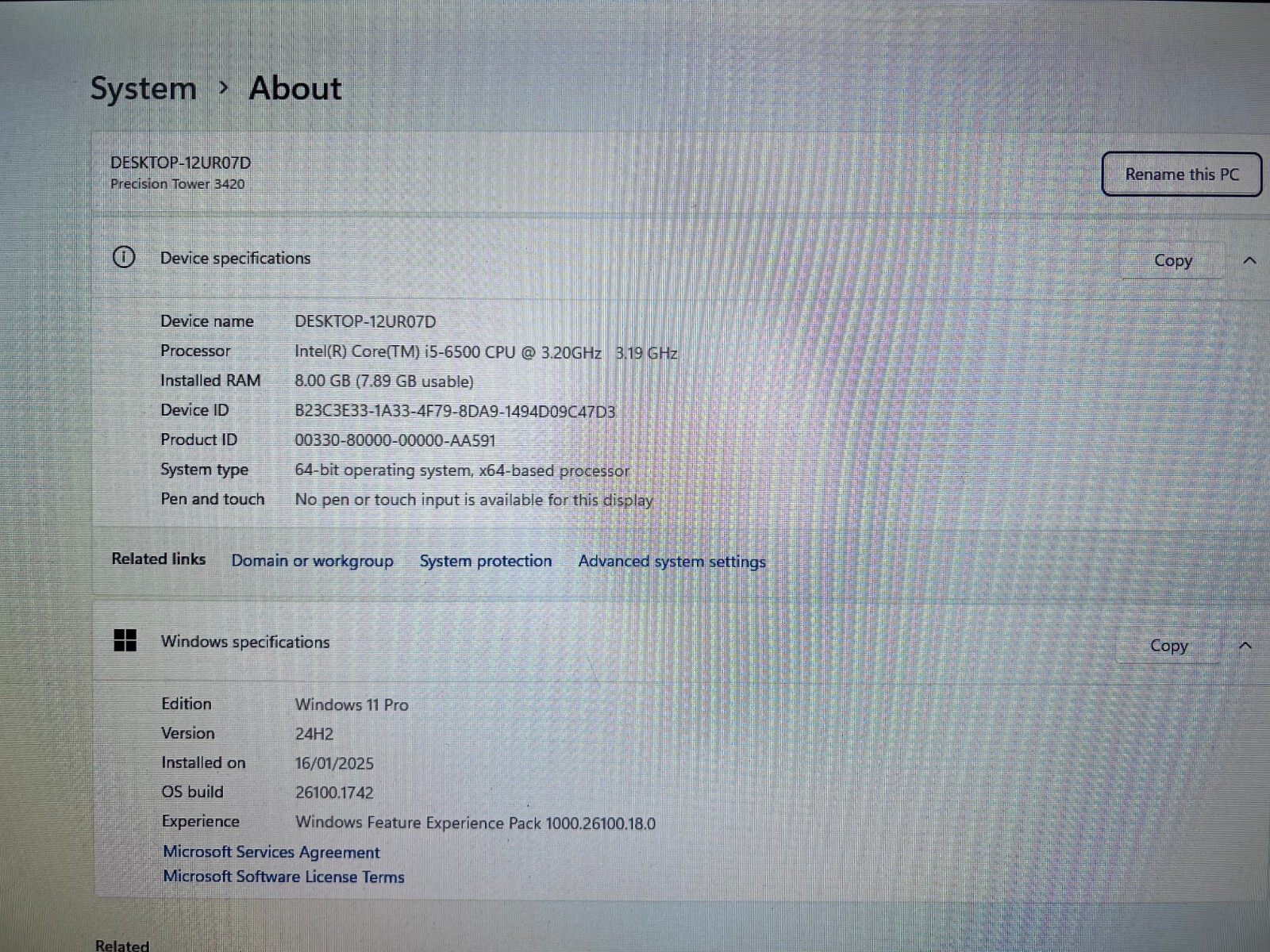Click the Rename this PC button

pos(1181,175)
